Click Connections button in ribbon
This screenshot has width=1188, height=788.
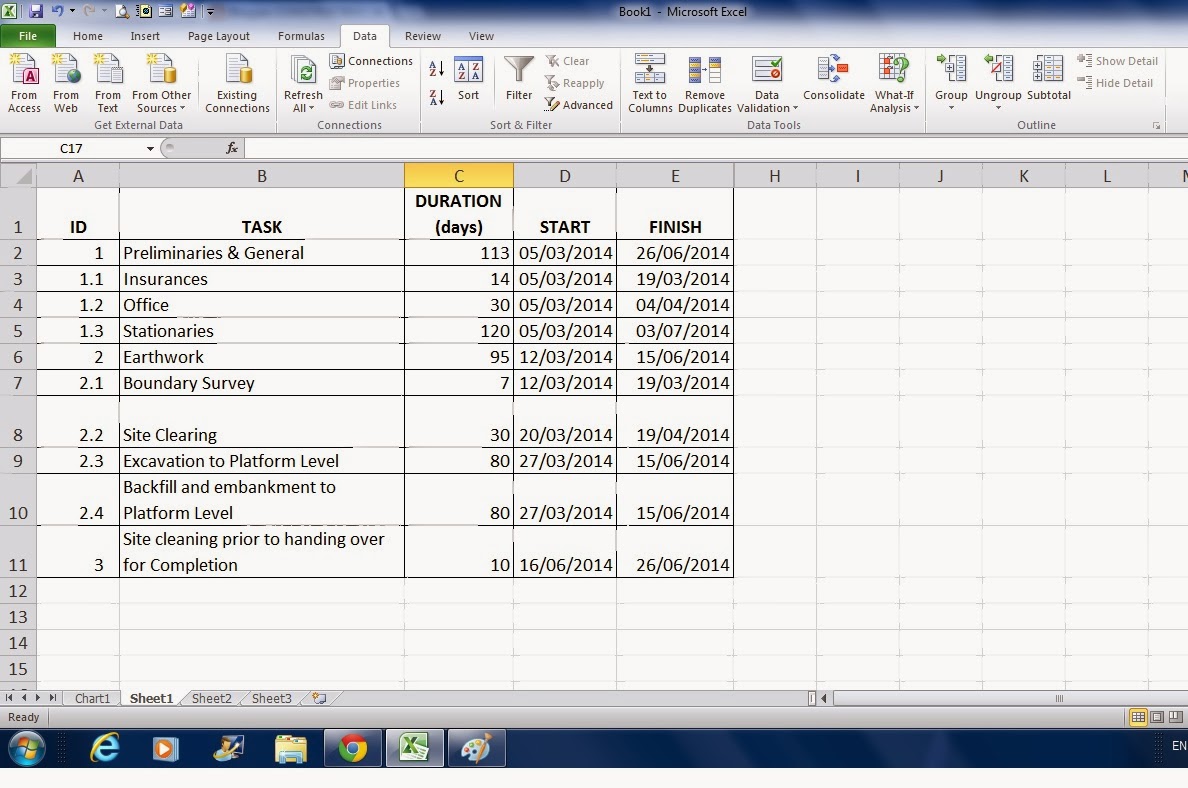point(371,61)
